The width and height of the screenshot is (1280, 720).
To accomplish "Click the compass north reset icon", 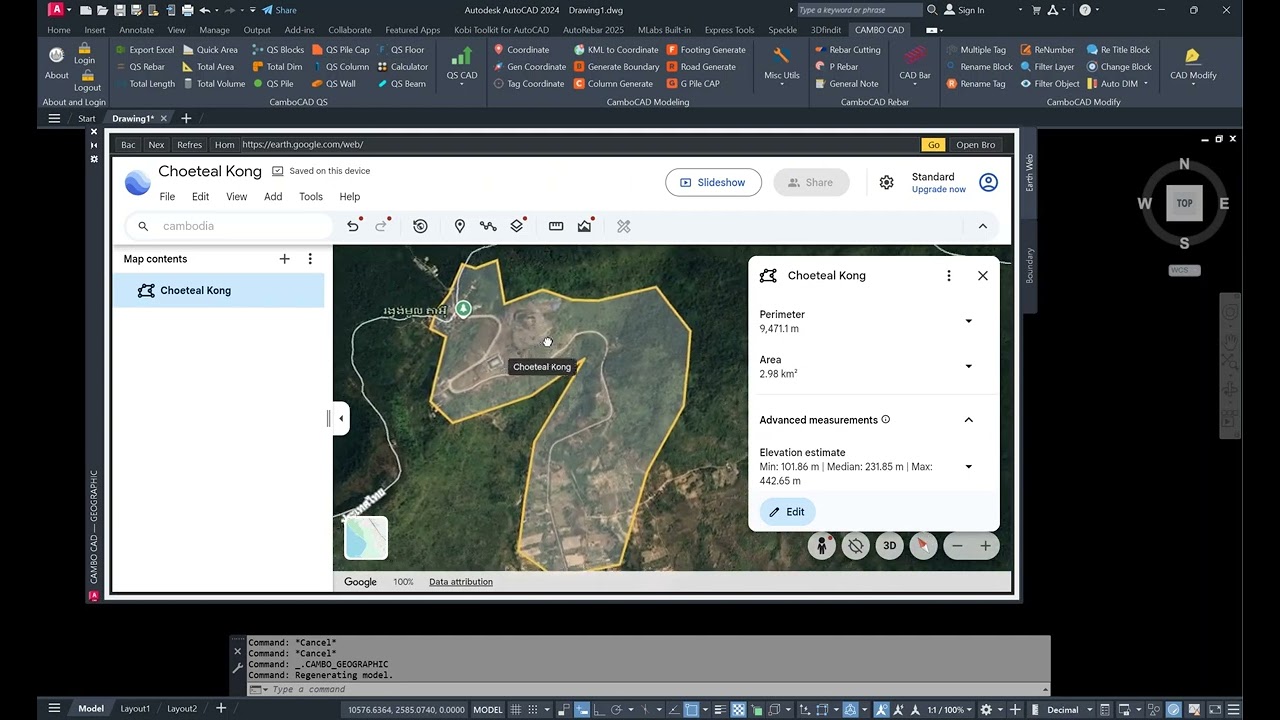I will 923,546.
